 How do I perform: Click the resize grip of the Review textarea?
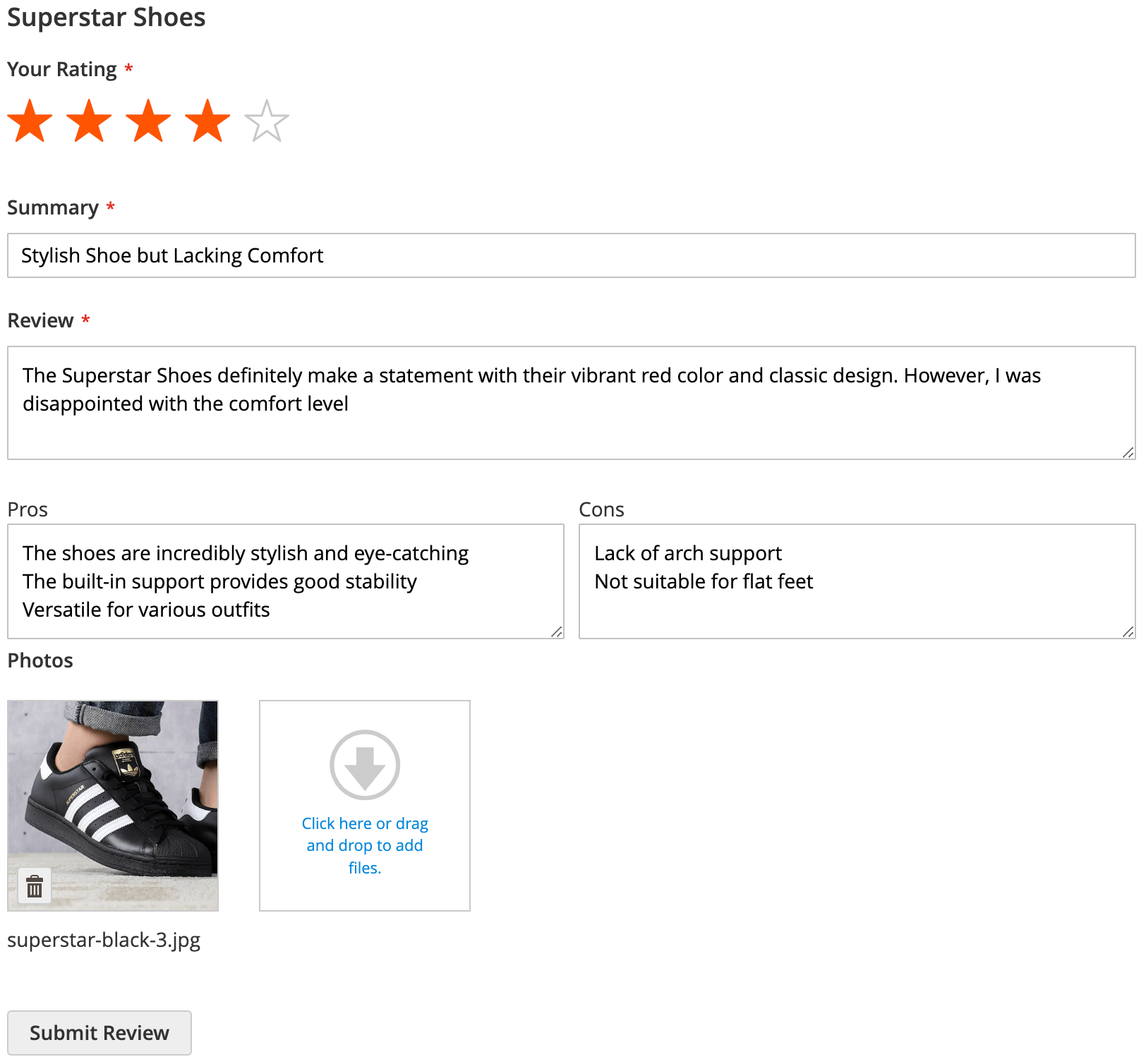click(1128, 453)
